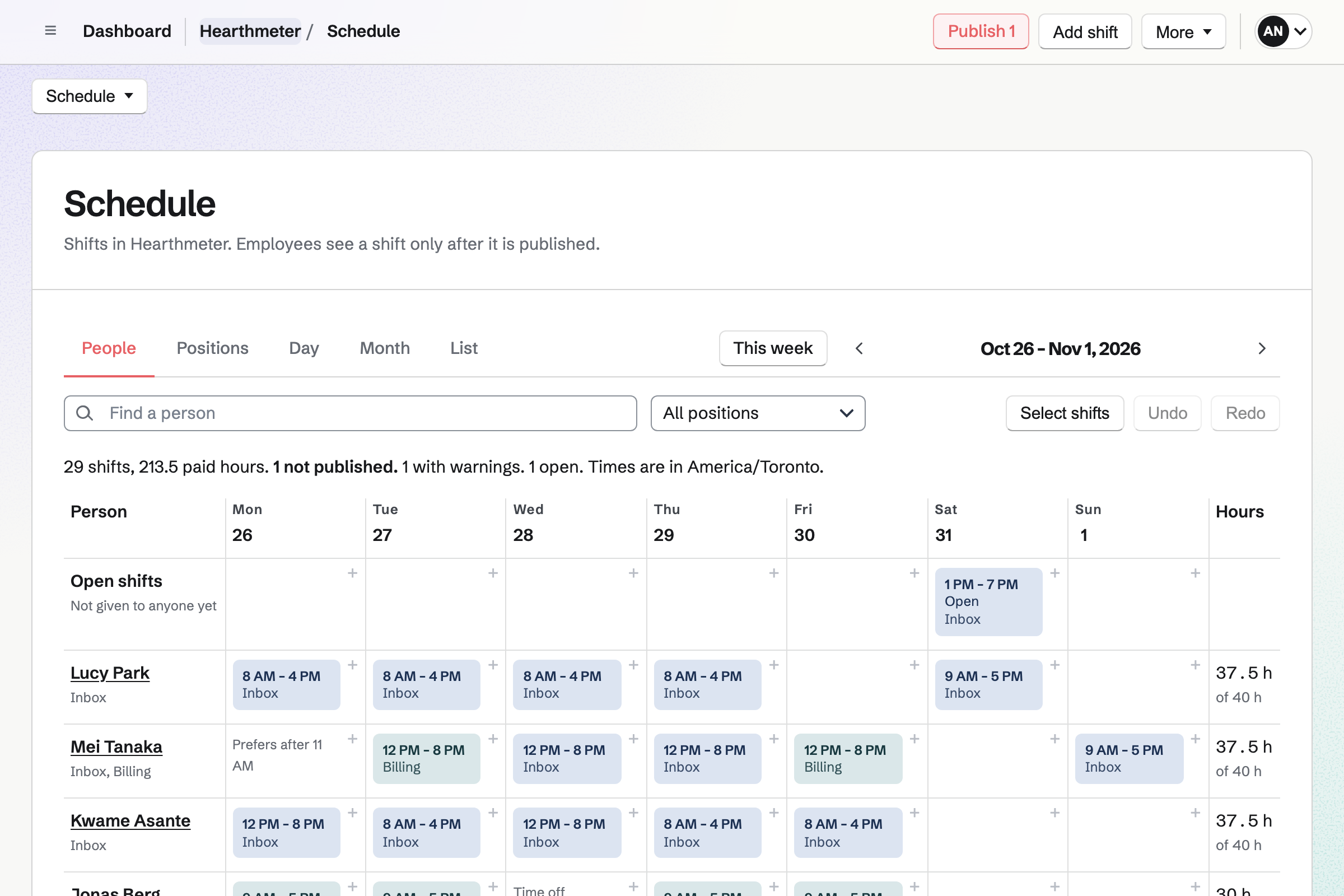Add shift for Lucy Park on Friday
Screen dimensions: 1344x896
[915, 665]
